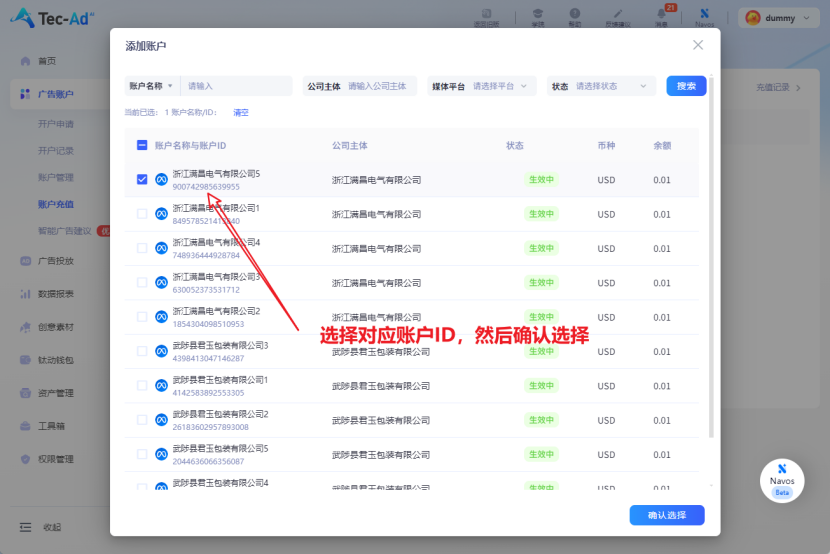Open 首页 in the sidebar
830x554 pixels.
click(x=47, y=61)
